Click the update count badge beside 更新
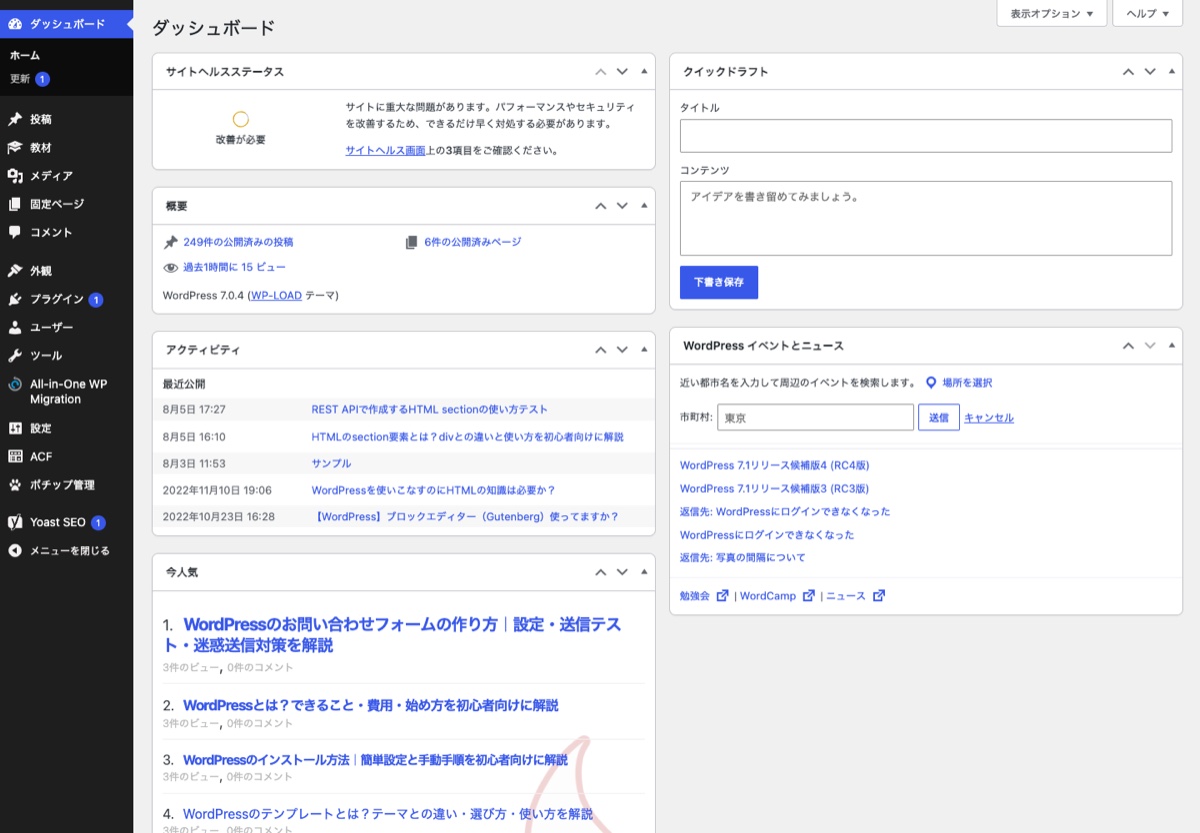This screenshot has width=1200, height=833. click(43, 79)
